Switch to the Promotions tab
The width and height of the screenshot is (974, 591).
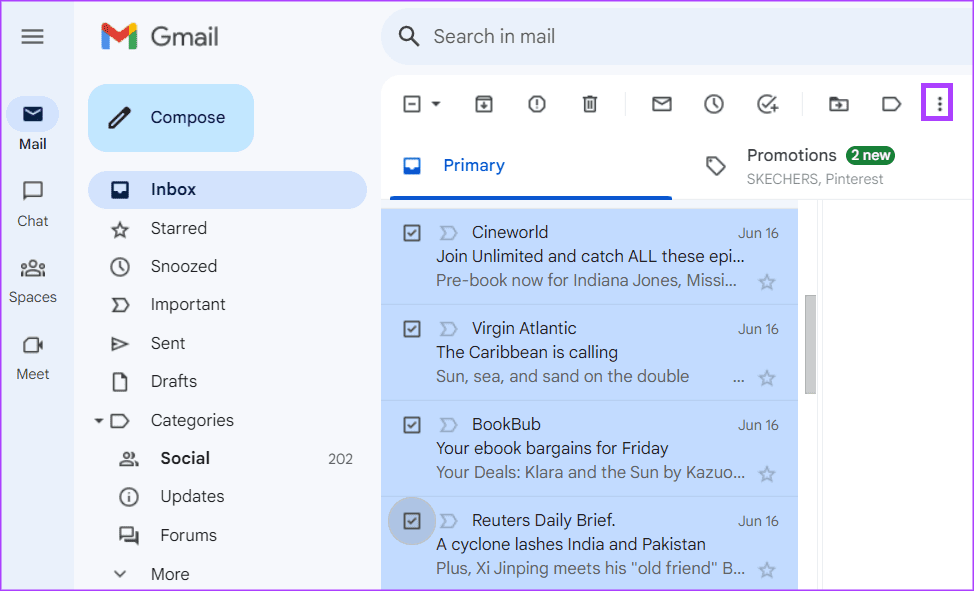(820, 166)
